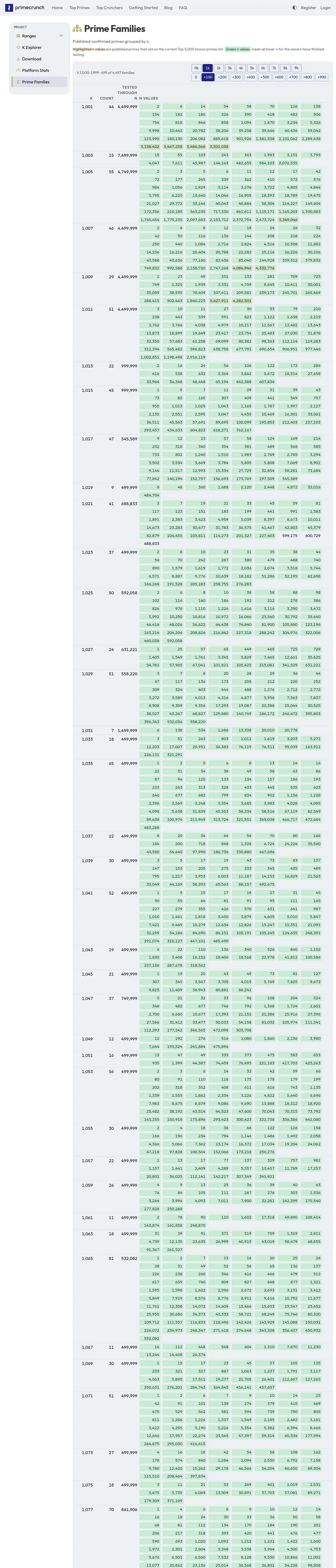Image resolution: width=336 pixels, height=1568 pixels.
Task: Open the FAQ page
Action: (x=183, y=8)
